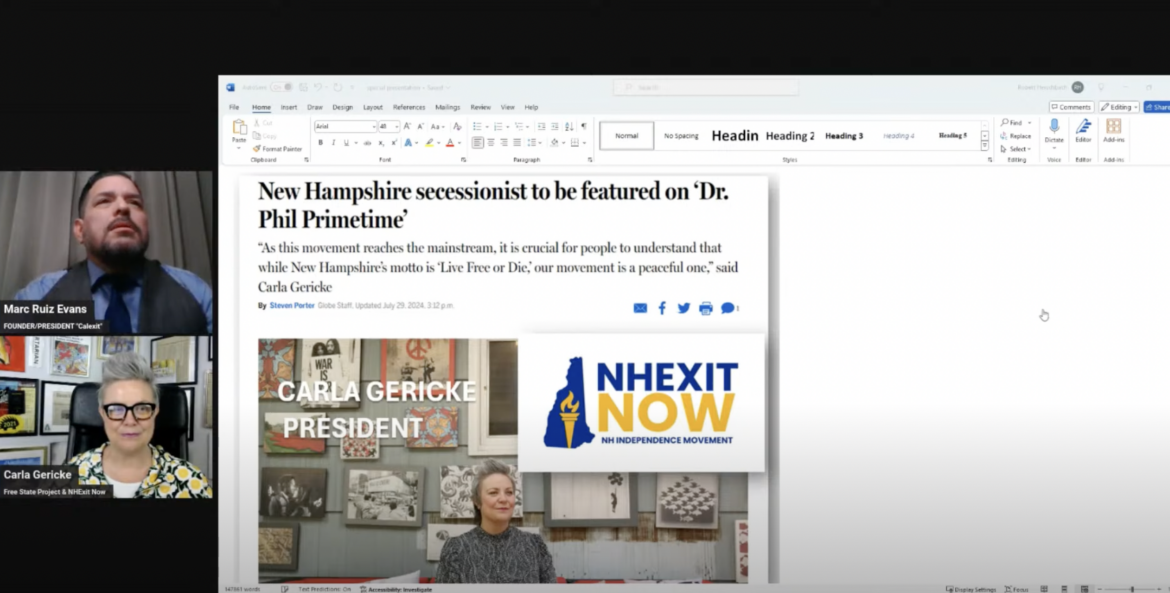The width and height of the screenshot is (1170, 593).
Task: Open the Insert ribbon tab
Action: tap(289, 107)
